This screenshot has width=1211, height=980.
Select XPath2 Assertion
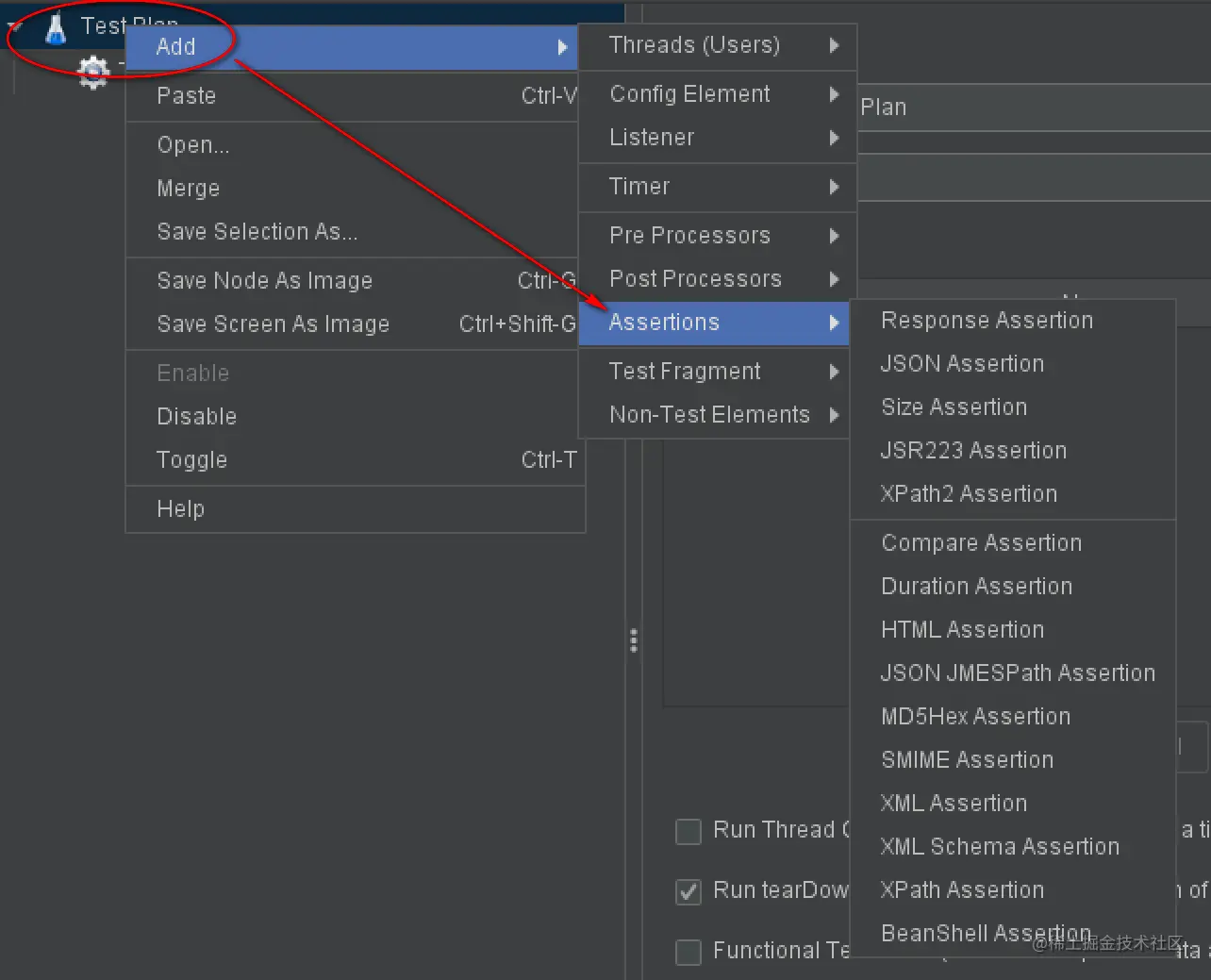tap(1013, 493)
